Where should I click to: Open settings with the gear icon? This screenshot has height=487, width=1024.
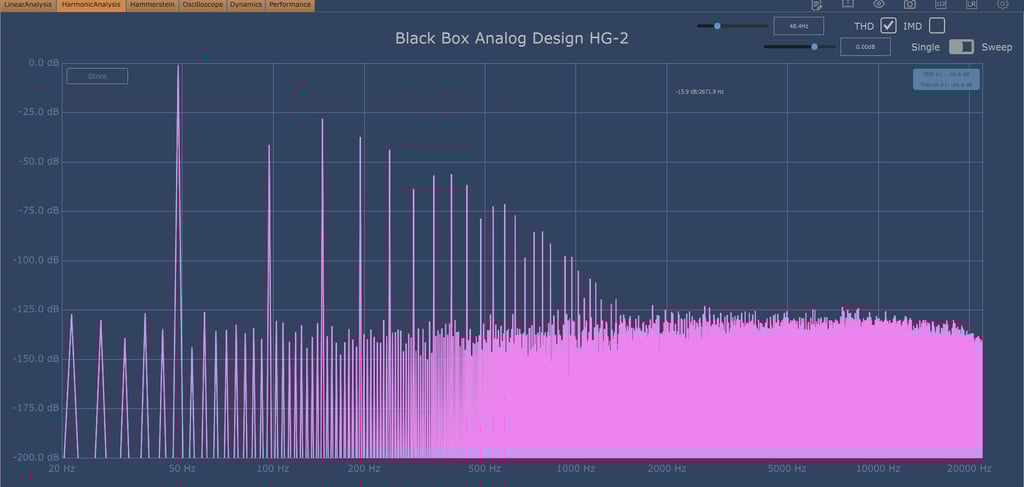(1002, 4)
